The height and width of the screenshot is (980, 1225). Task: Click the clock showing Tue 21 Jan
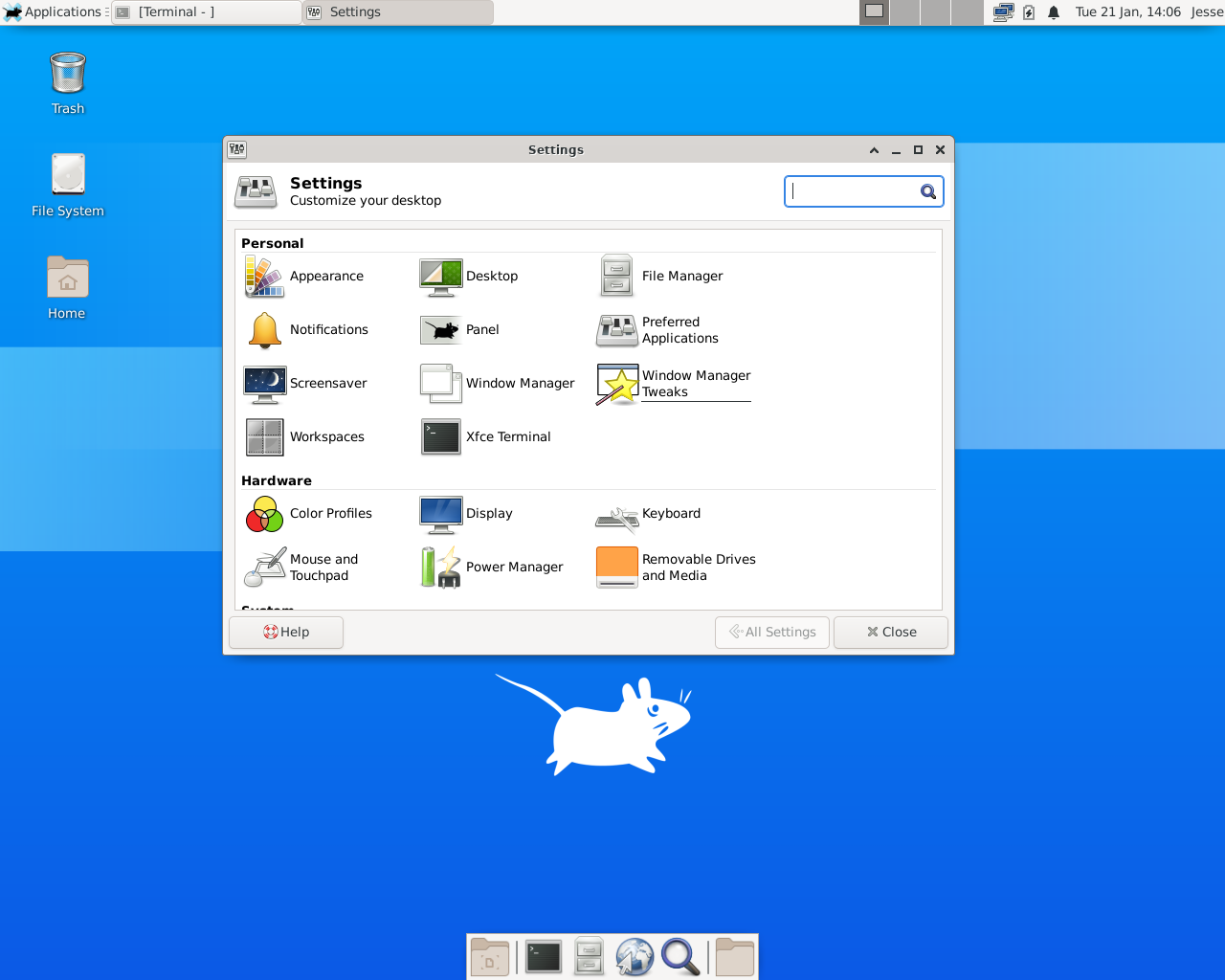point(1128,11)
